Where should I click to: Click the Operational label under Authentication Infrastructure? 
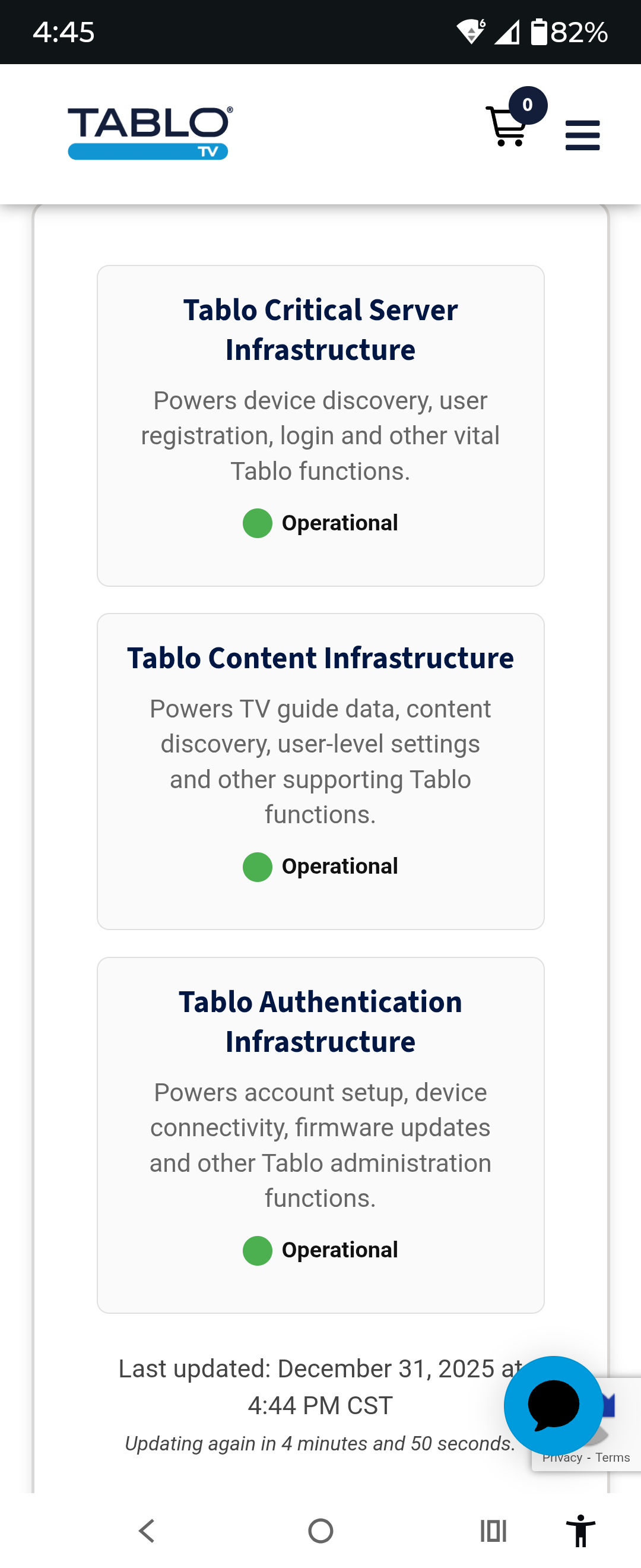coord(339,1250)
